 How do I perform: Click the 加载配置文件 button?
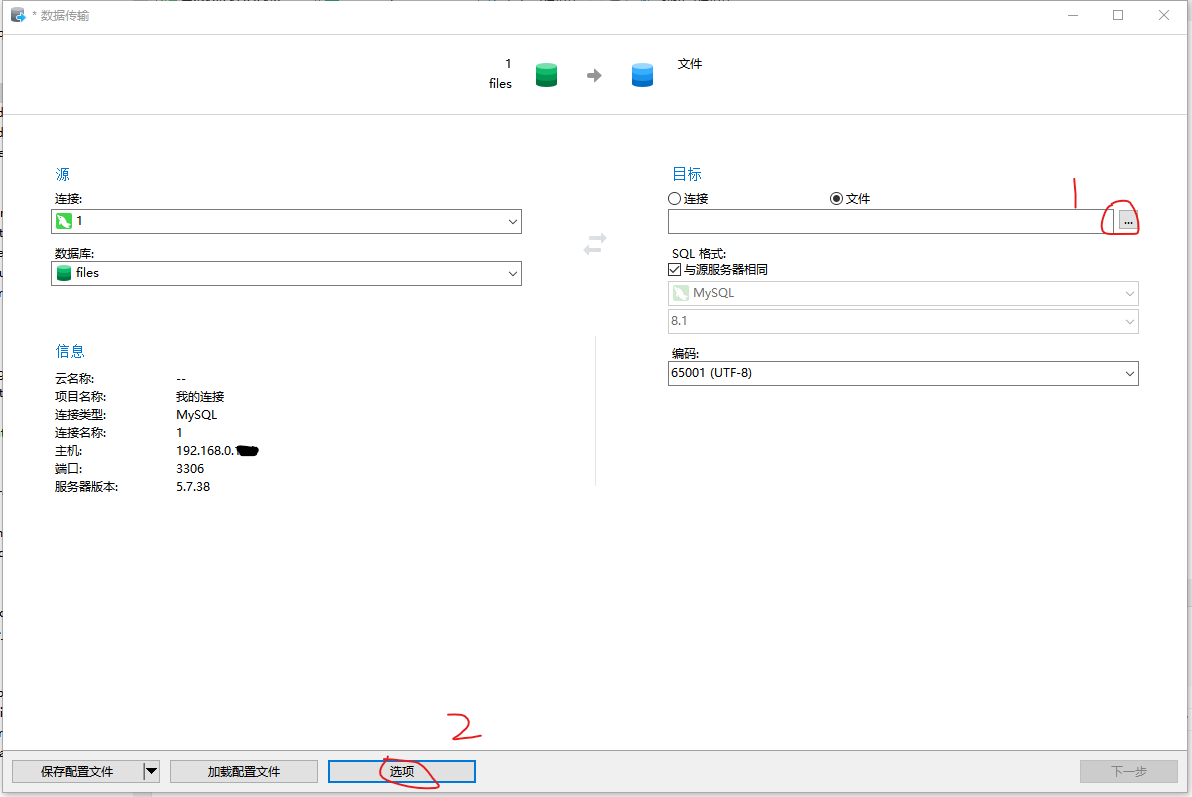pos(243,771)
